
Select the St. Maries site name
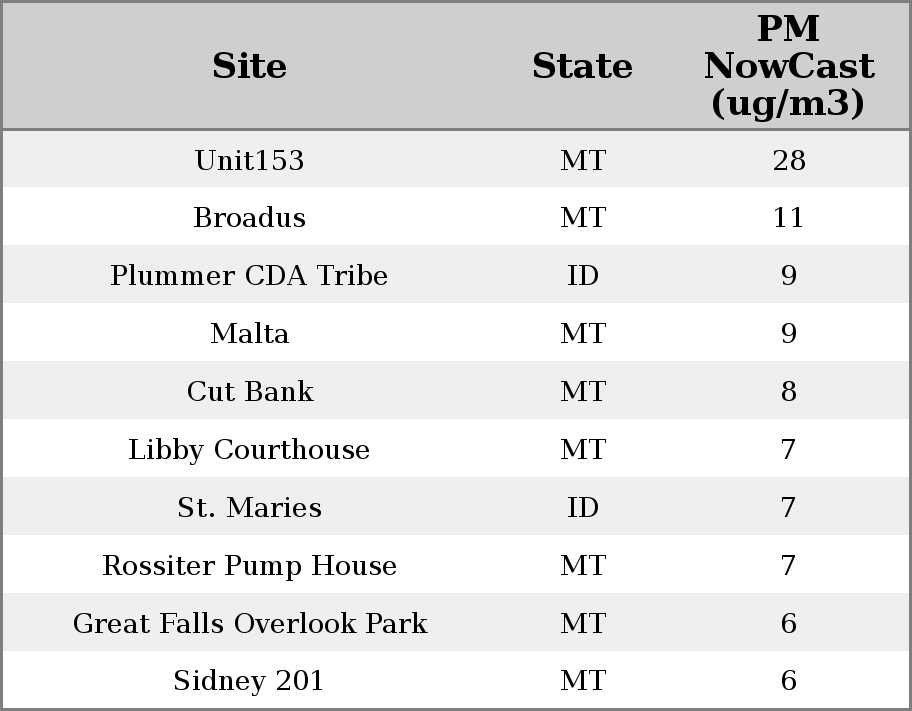(249, 508)
